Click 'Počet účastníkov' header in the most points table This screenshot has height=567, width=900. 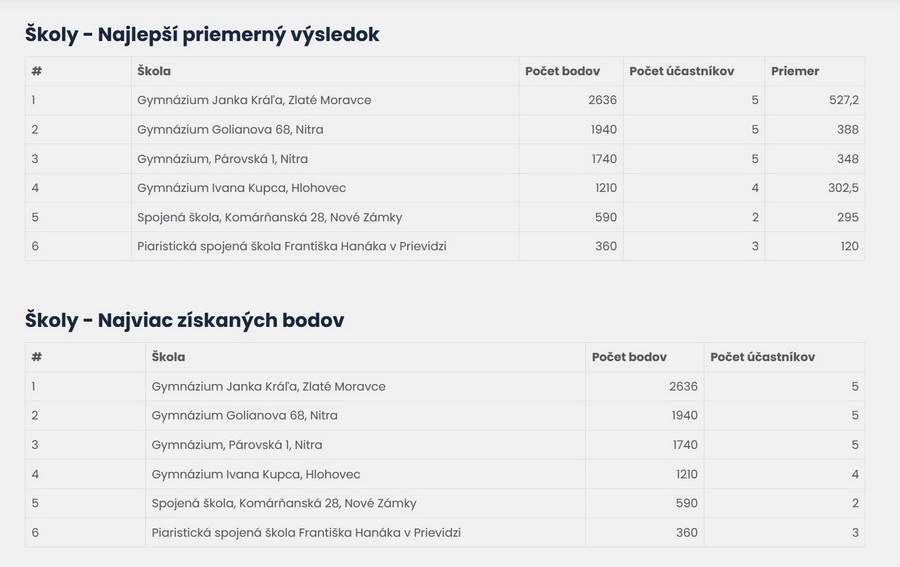(762, 357)
